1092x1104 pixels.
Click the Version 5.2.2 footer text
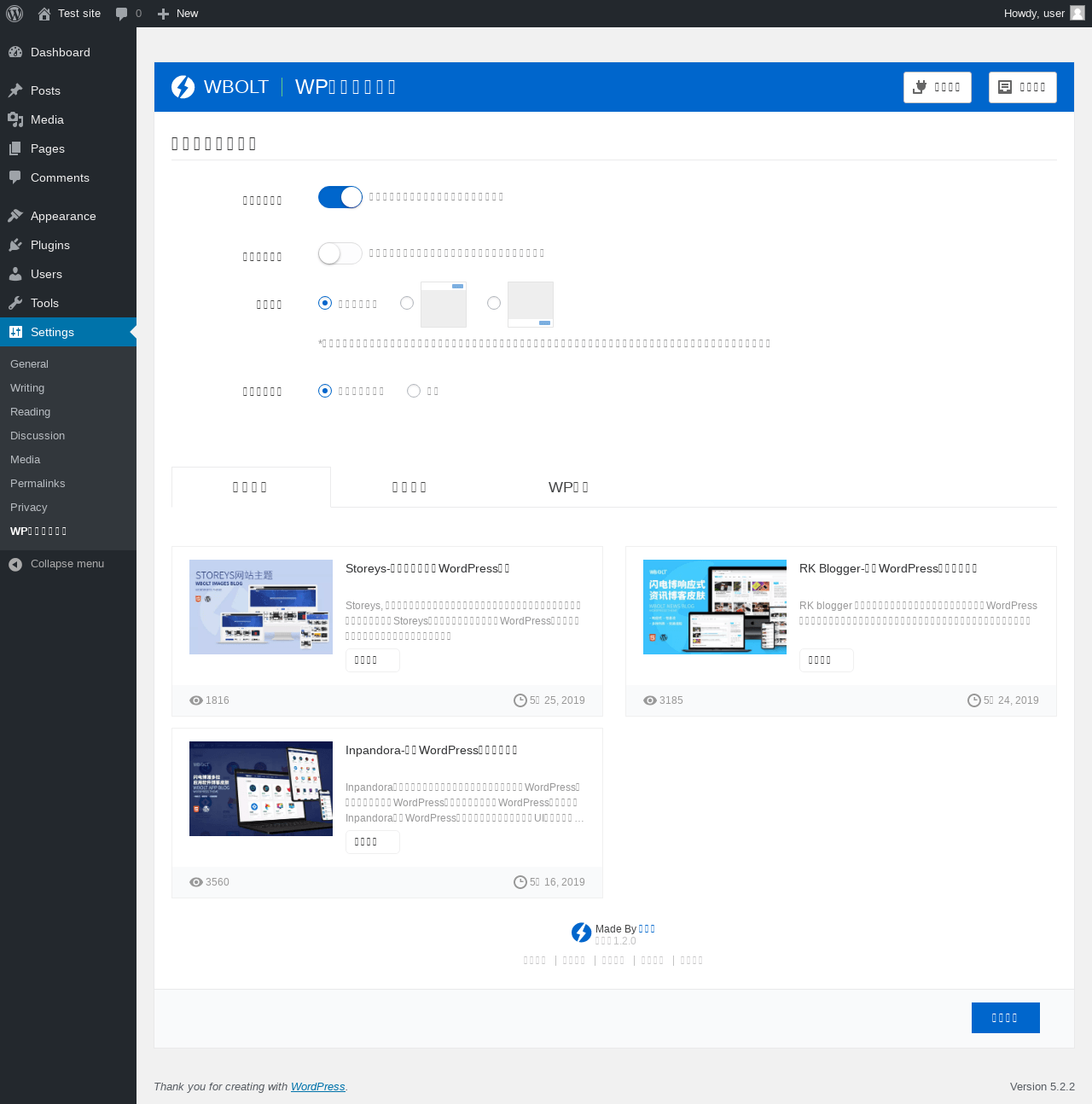[1043, 1086]
